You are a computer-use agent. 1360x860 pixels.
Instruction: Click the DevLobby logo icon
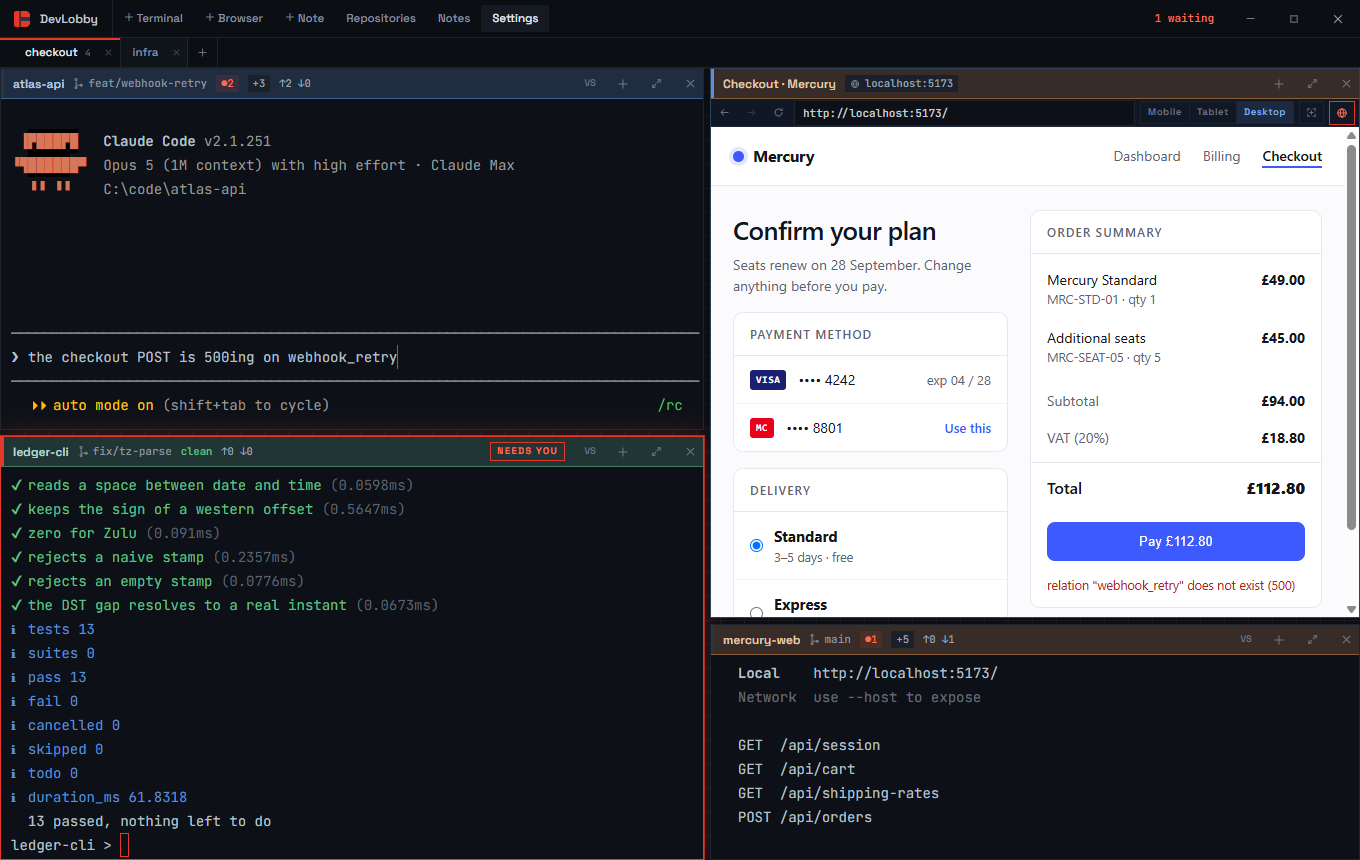click(x=21, y=18)
